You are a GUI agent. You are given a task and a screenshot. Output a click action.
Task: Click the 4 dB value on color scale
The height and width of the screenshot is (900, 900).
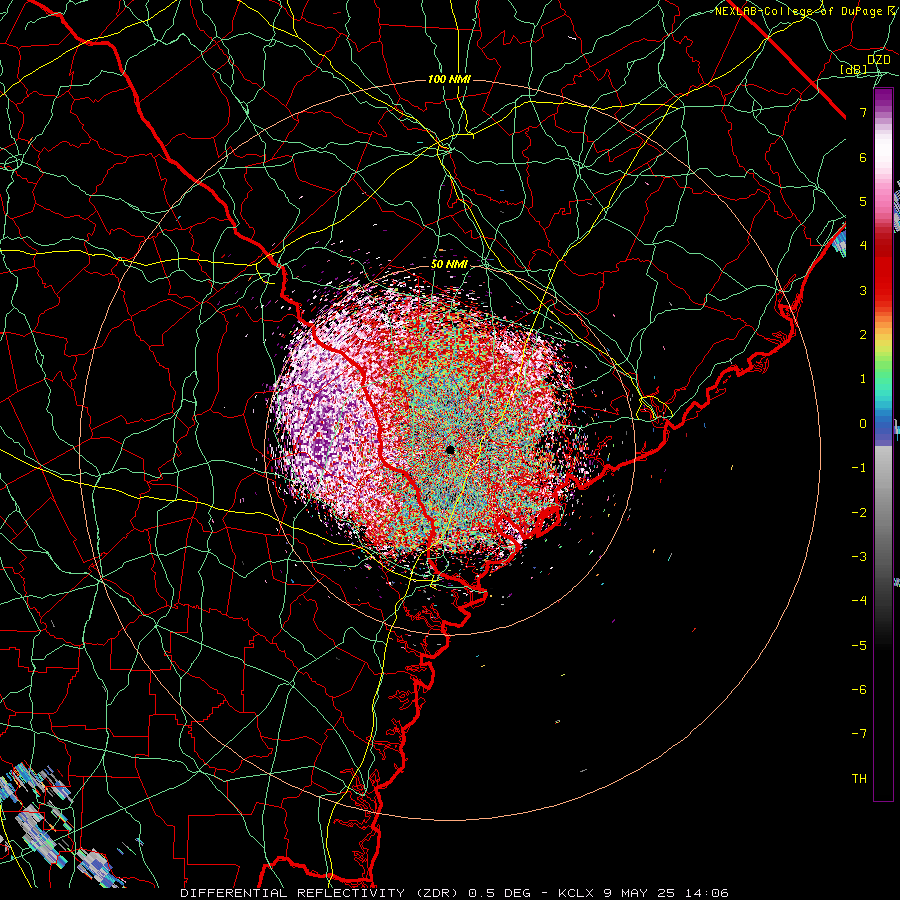click(x=863, y=246)
